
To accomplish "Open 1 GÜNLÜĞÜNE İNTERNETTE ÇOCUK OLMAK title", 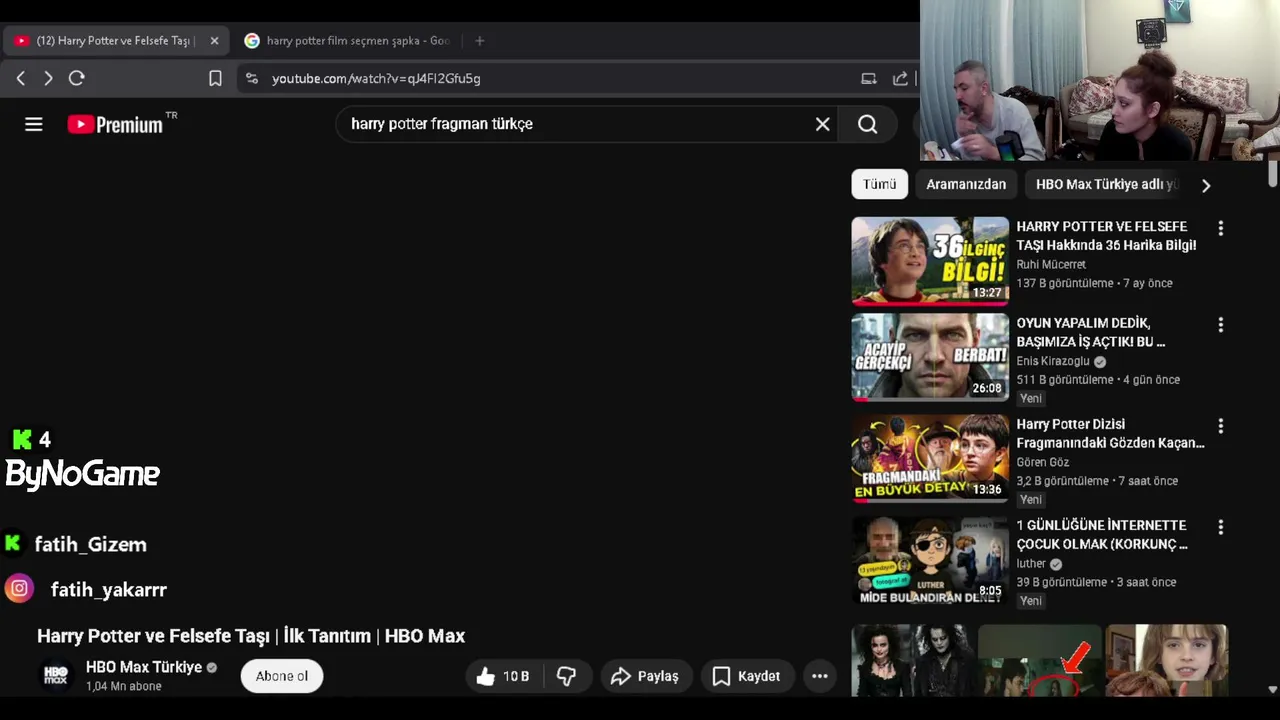I will pos(1102,535).
